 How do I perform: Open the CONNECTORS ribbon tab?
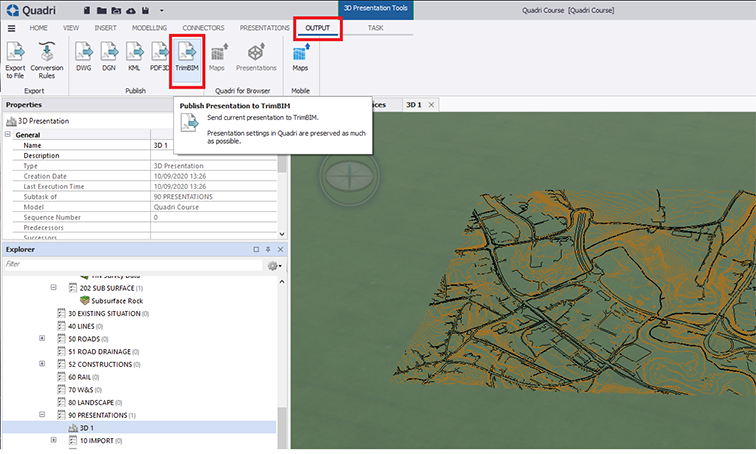pos(203,28)
